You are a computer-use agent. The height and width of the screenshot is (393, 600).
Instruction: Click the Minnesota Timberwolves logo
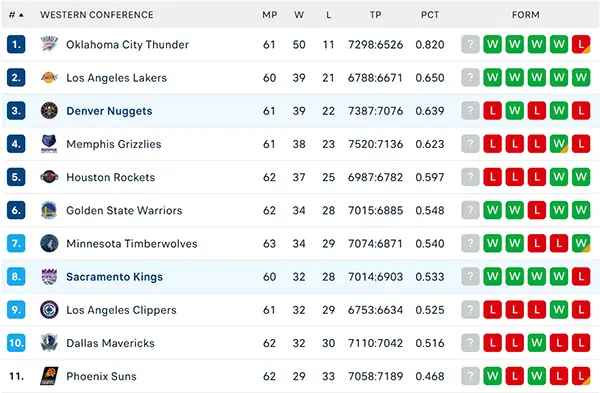pyautogui.click(x=49, y=243)
